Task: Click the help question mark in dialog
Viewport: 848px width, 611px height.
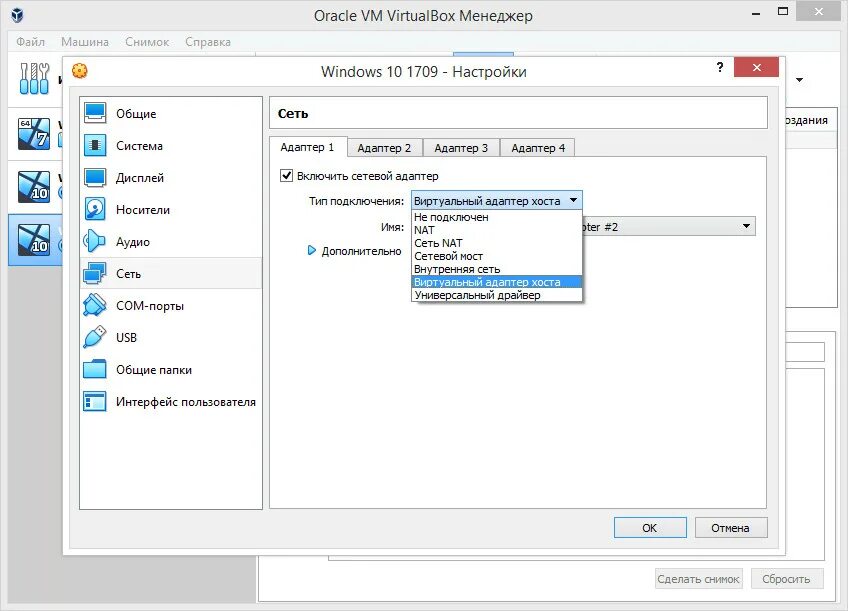Action: 720,67
